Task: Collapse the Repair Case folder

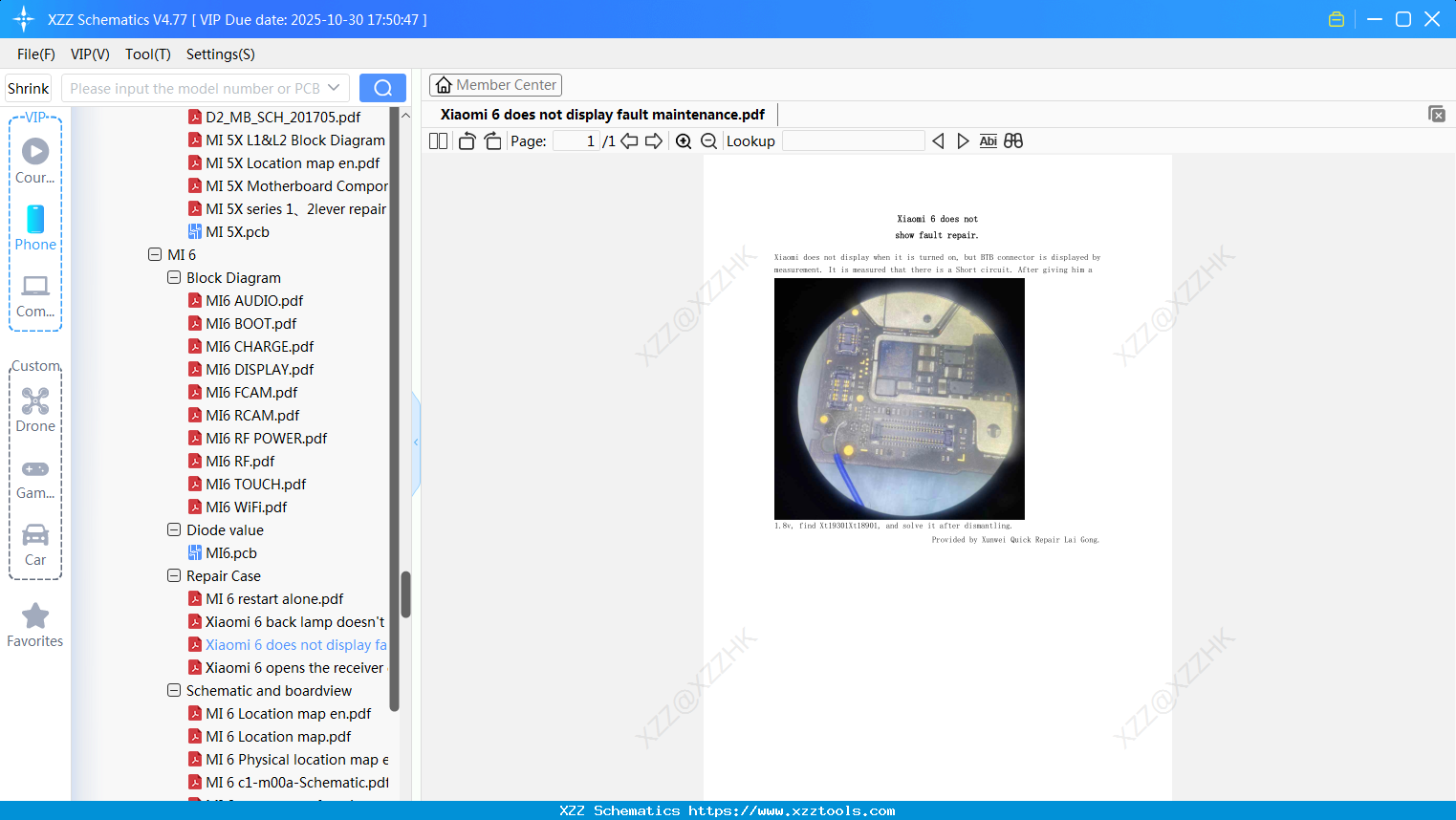Action: [174, 576]
